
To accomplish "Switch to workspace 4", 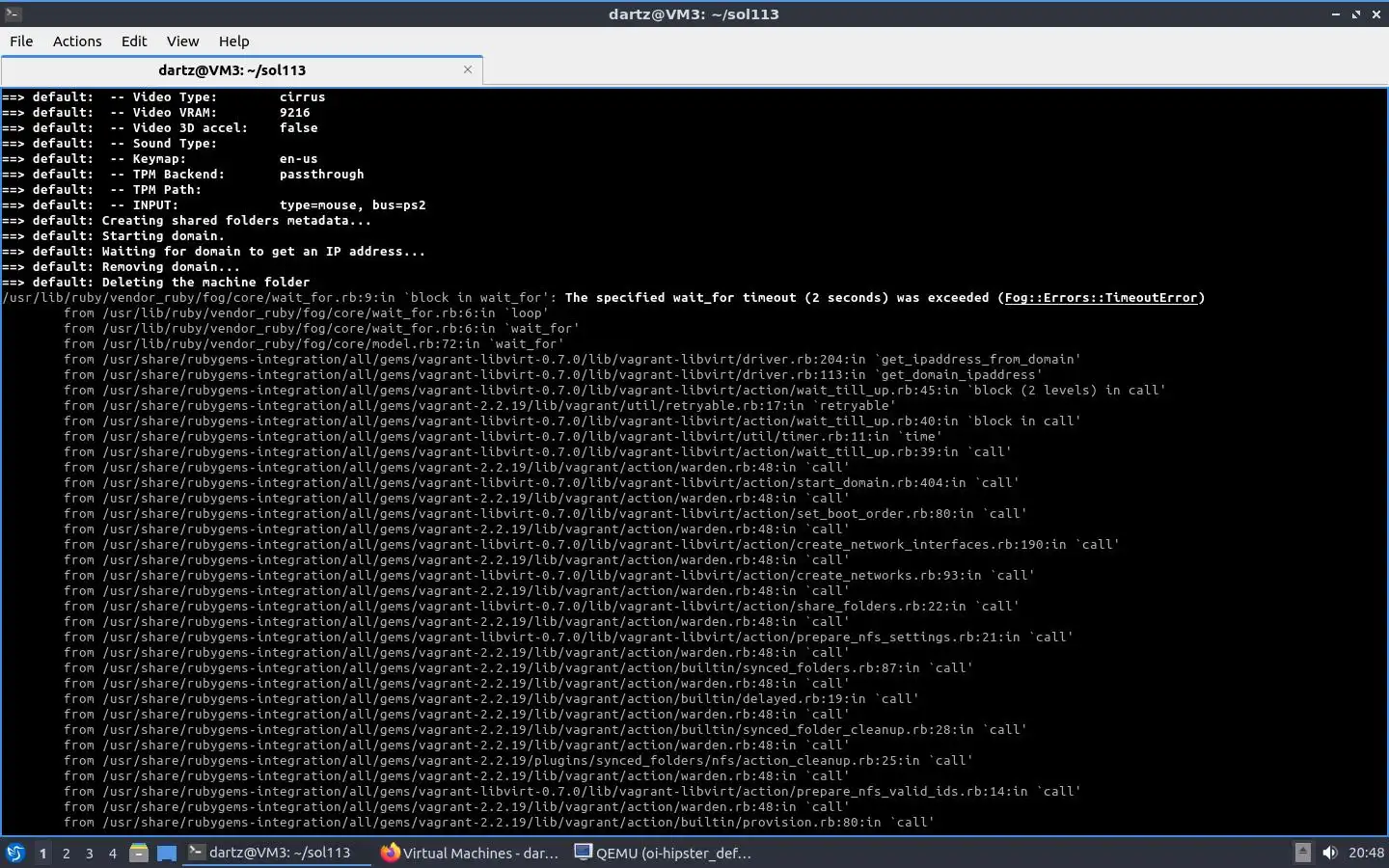I will click(x=112, y=853).
